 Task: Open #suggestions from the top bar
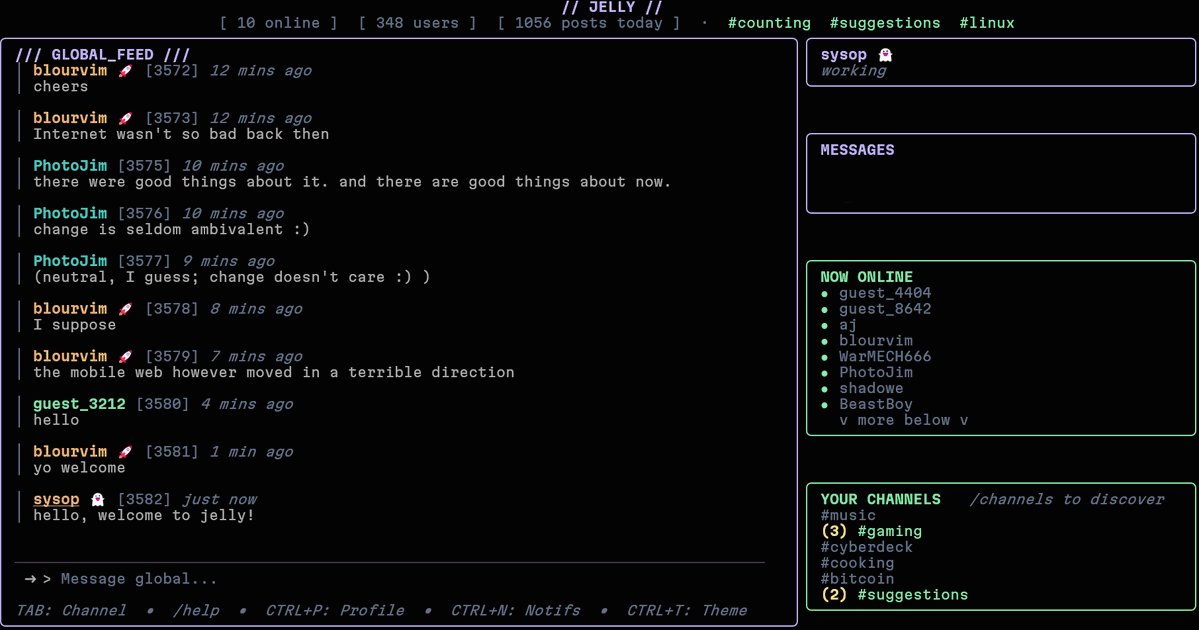pyautogui.click(x=882, y=22)
